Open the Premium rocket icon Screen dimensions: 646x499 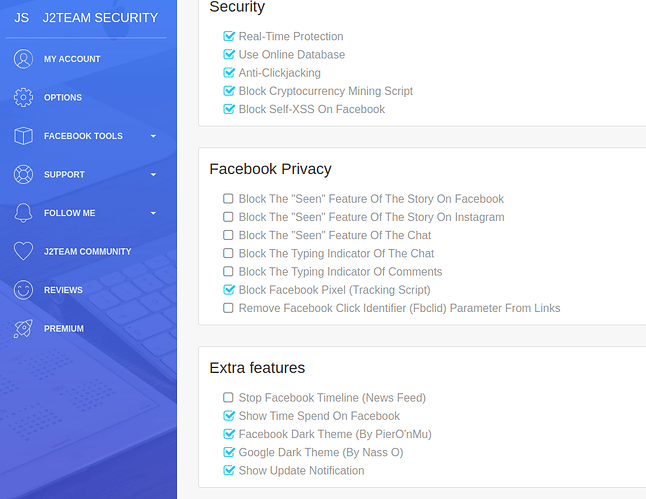[x=23, y=328]
